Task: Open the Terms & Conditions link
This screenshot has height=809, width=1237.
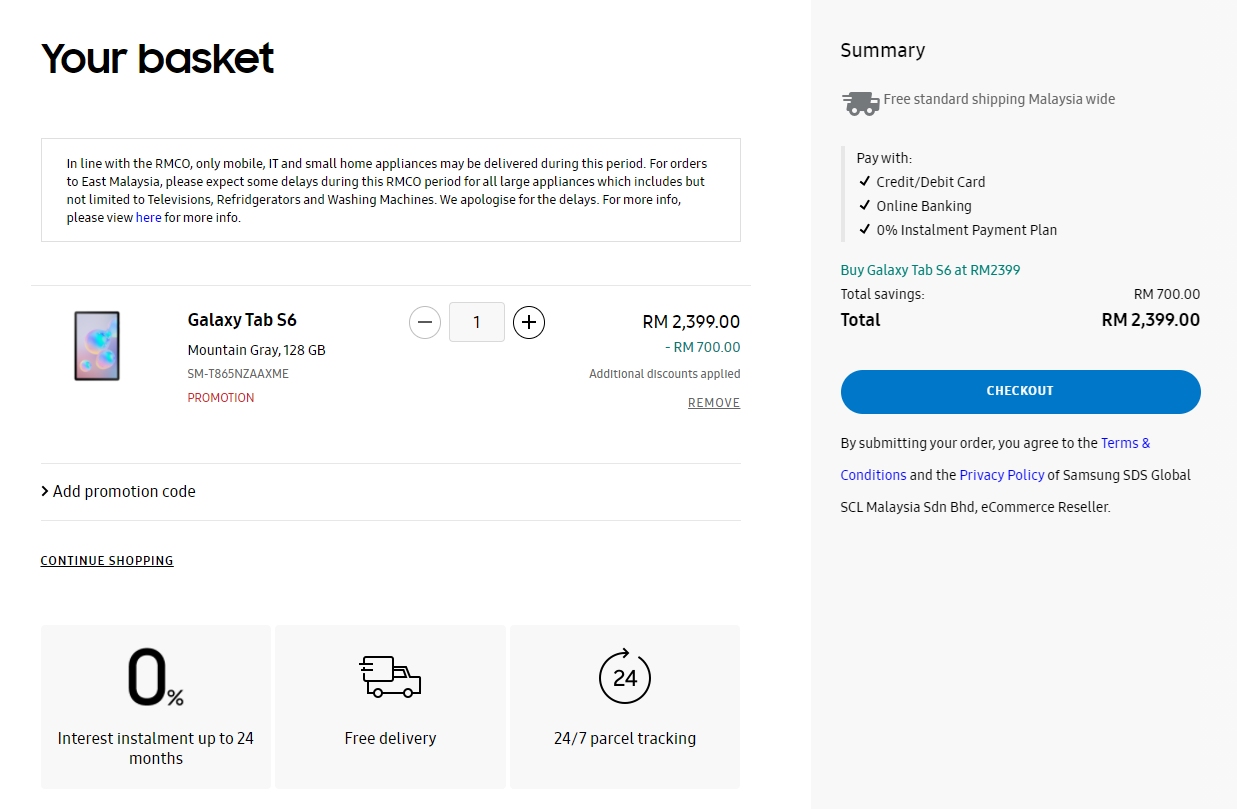Action: coord(1125,443)
